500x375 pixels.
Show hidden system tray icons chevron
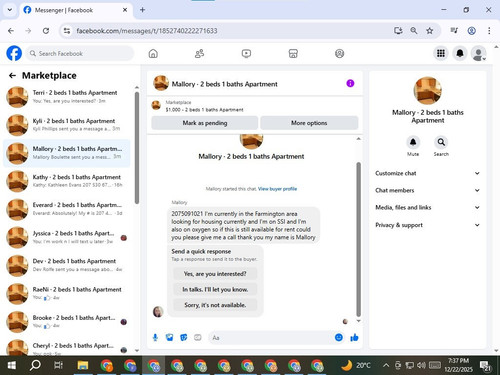pyautogui.click(x=386, y=365)
